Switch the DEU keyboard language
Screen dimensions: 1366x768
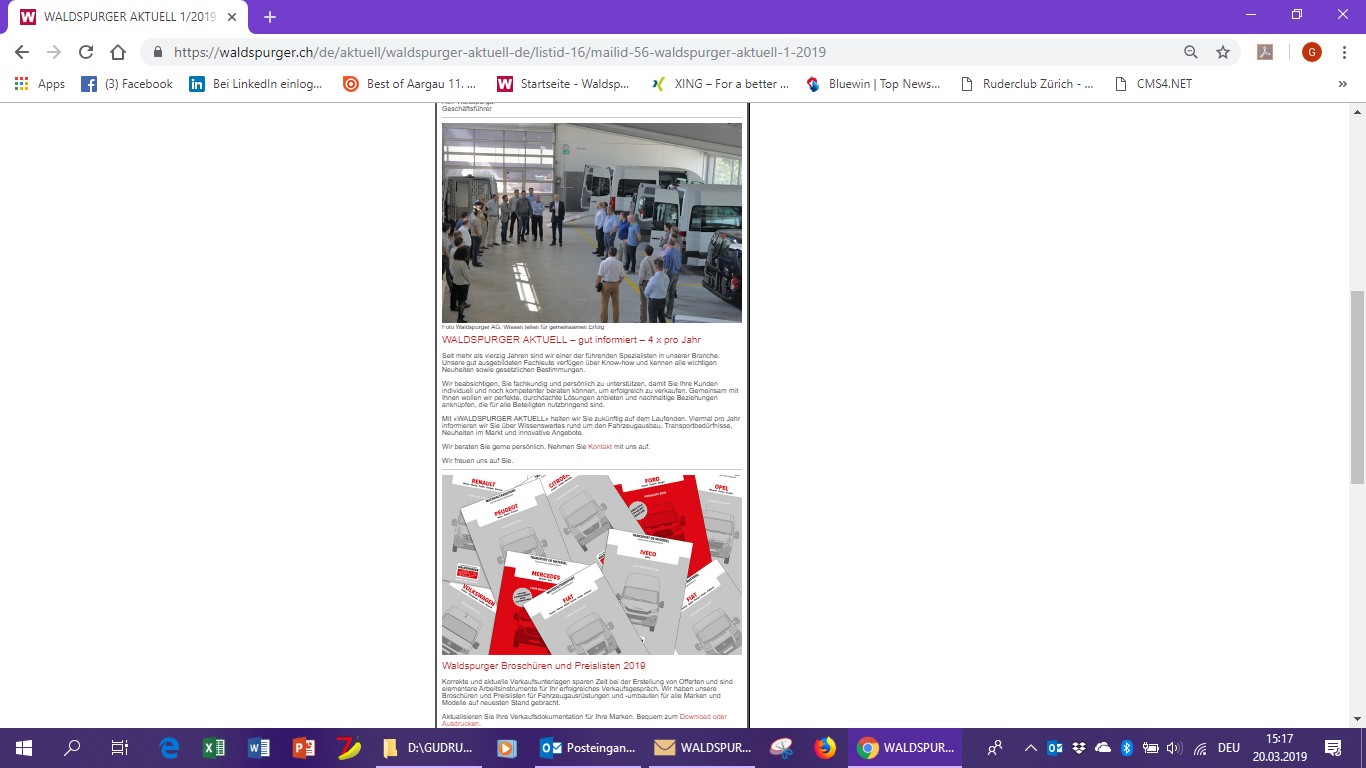tap(1229, 748)
